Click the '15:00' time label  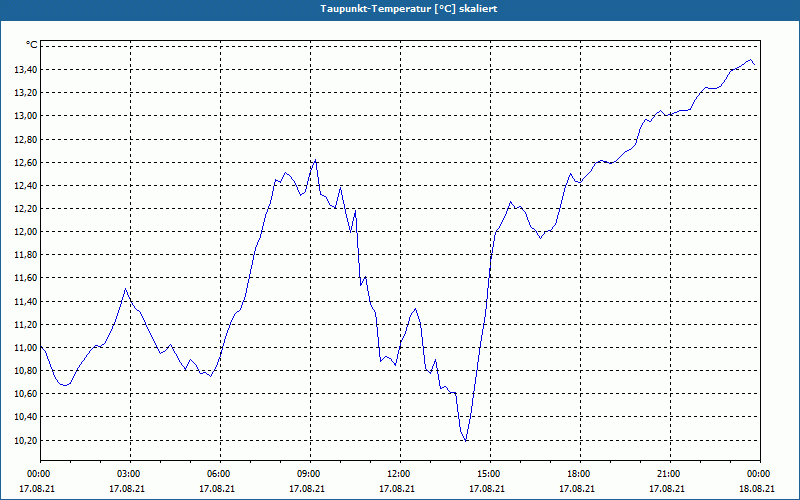coord(489,474)
